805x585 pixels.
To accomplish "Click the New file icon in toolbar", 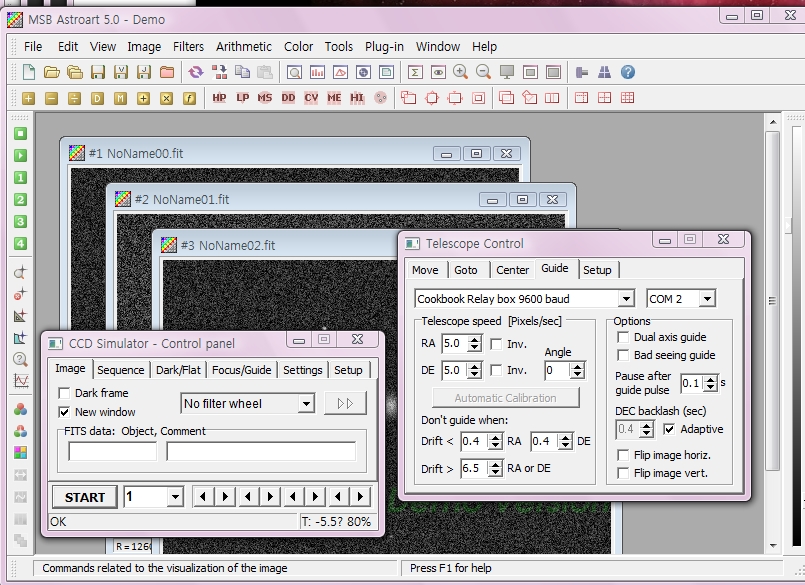I will (28, 72).
